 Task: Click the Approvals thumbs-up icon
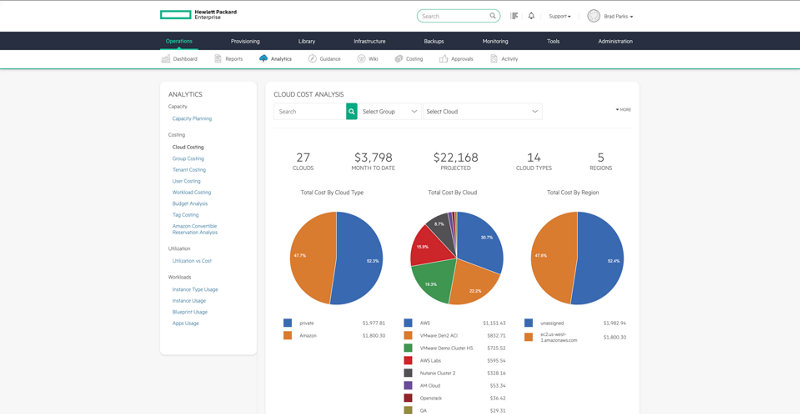click(445, 59)
